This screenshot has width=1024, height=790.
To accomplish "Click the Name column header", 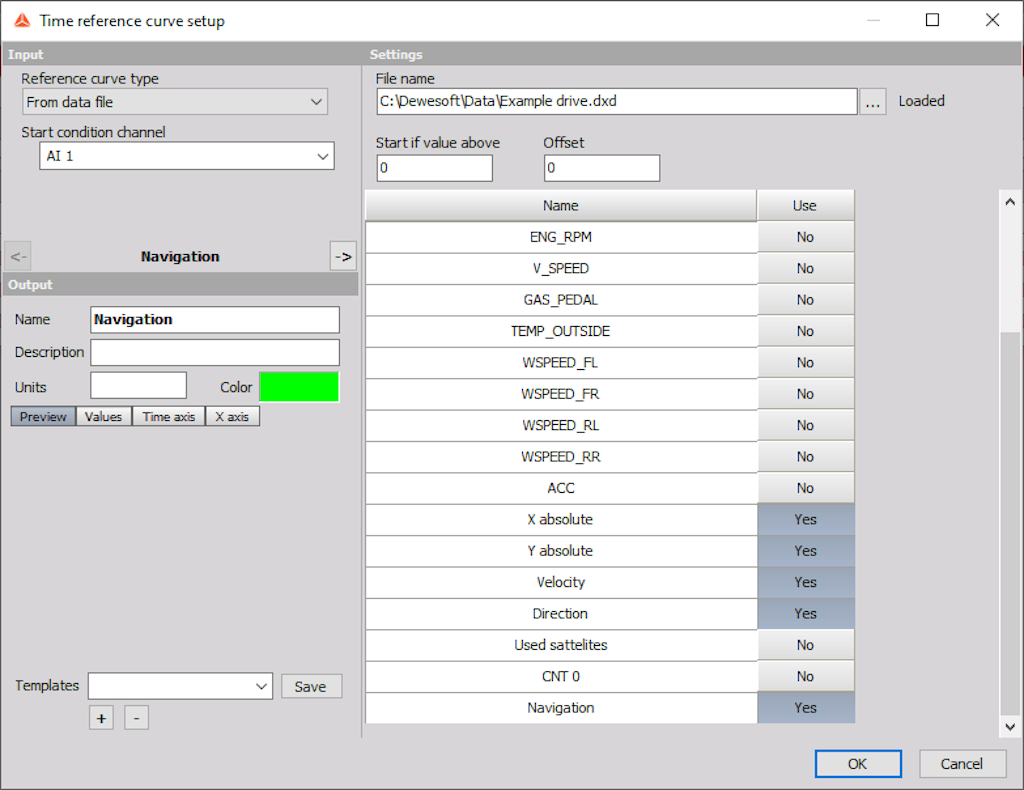I will click(561, 206).
